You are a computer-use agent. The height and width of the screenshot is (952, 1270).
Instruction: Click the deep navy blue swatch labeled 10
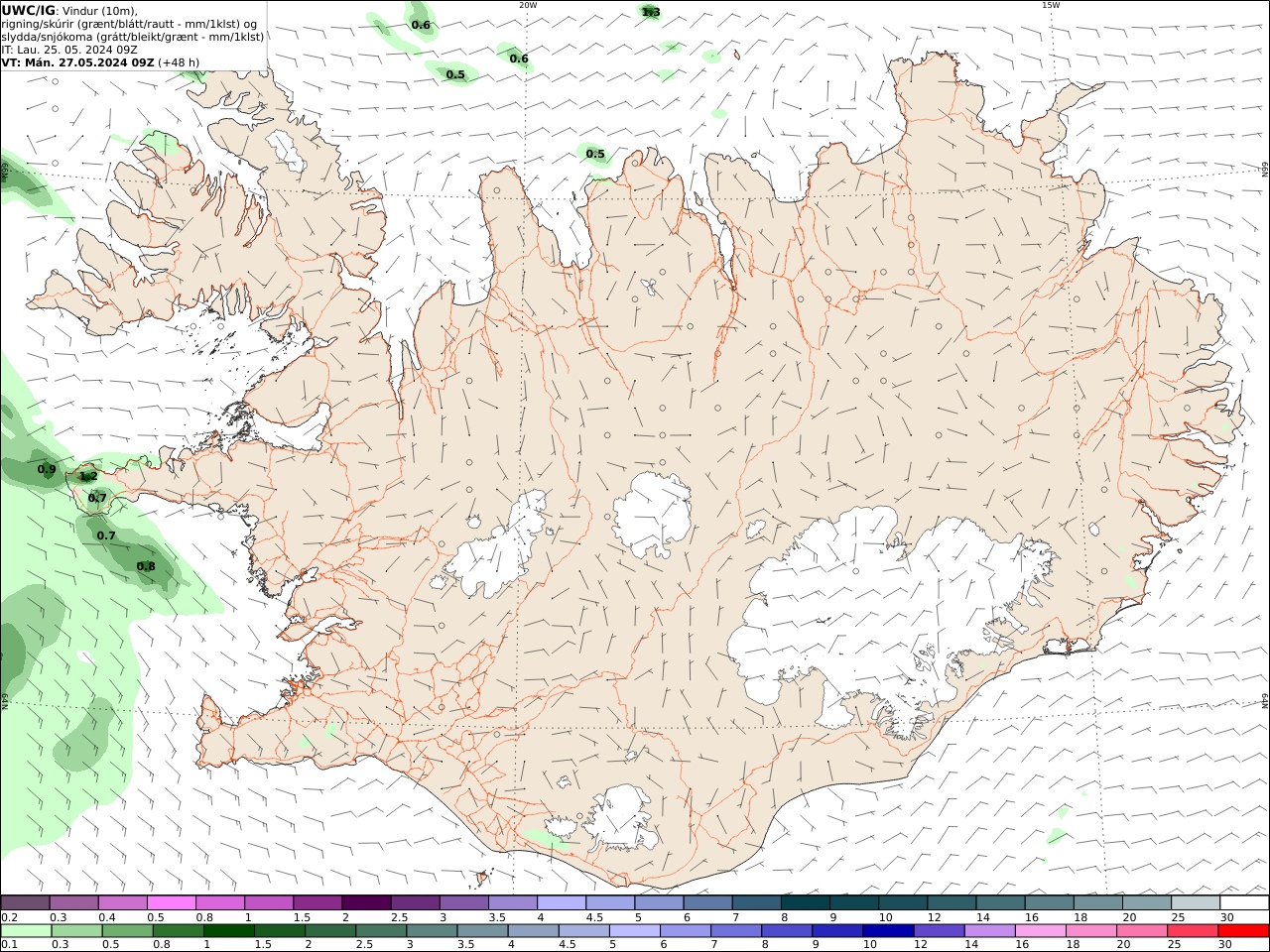coord(888,931)
